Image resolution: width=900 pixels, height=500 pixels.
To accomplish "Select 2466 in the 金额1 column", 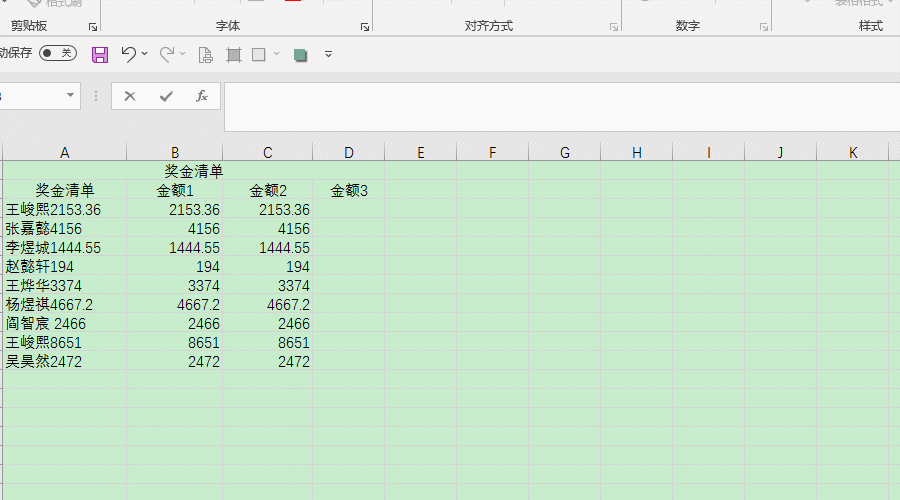I will (174, 323).
